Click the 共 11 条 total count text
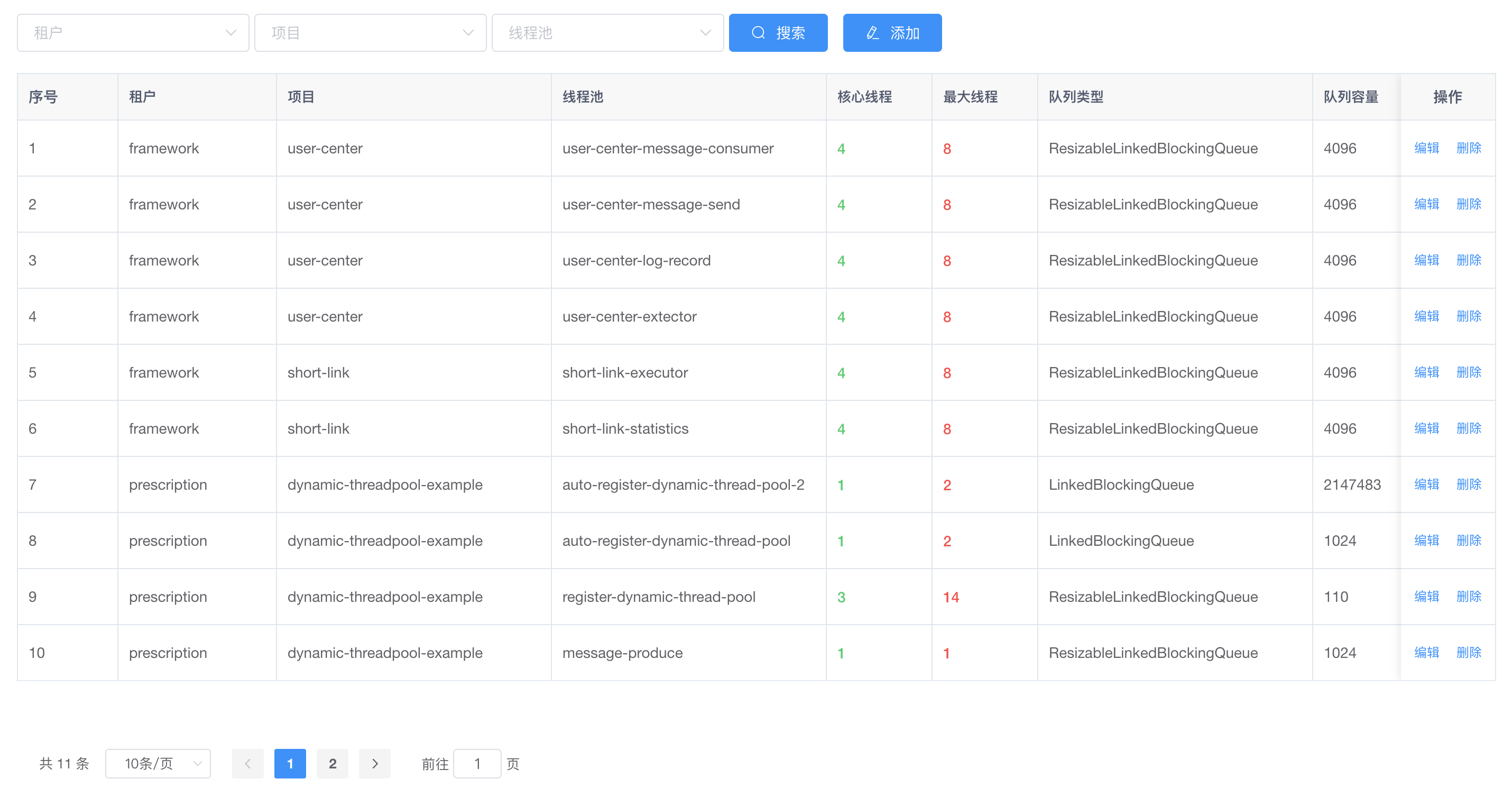 coord(64,763)
